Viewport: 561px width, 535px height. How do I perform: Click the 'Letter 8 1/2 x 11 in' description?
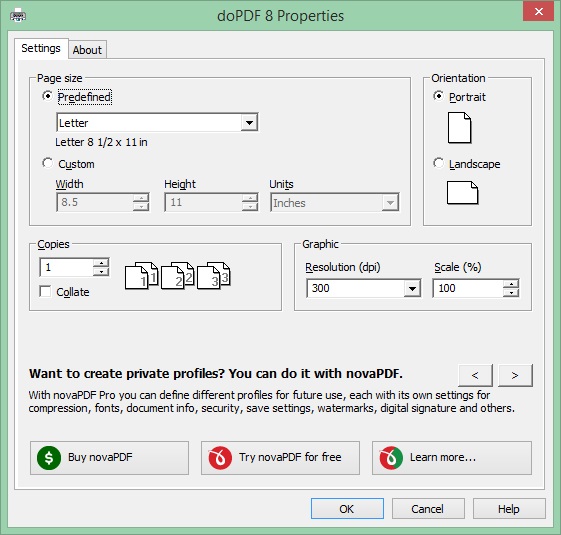tap(101, 142)
